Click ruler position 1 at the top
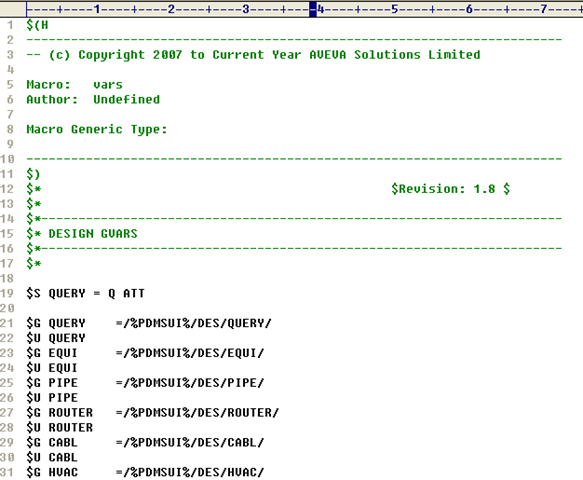 click(97, 9)
